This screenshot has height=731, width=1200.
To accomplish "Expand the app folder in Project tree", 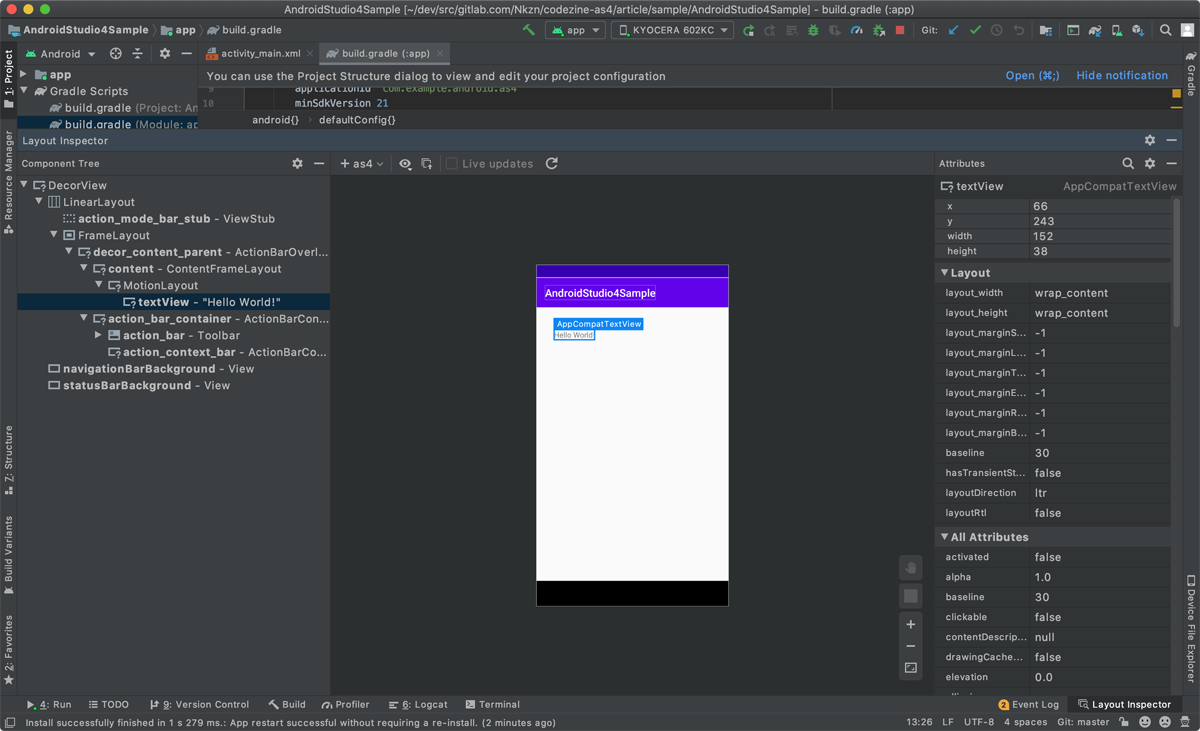I will pyautogui.click(x=24, y=74).
